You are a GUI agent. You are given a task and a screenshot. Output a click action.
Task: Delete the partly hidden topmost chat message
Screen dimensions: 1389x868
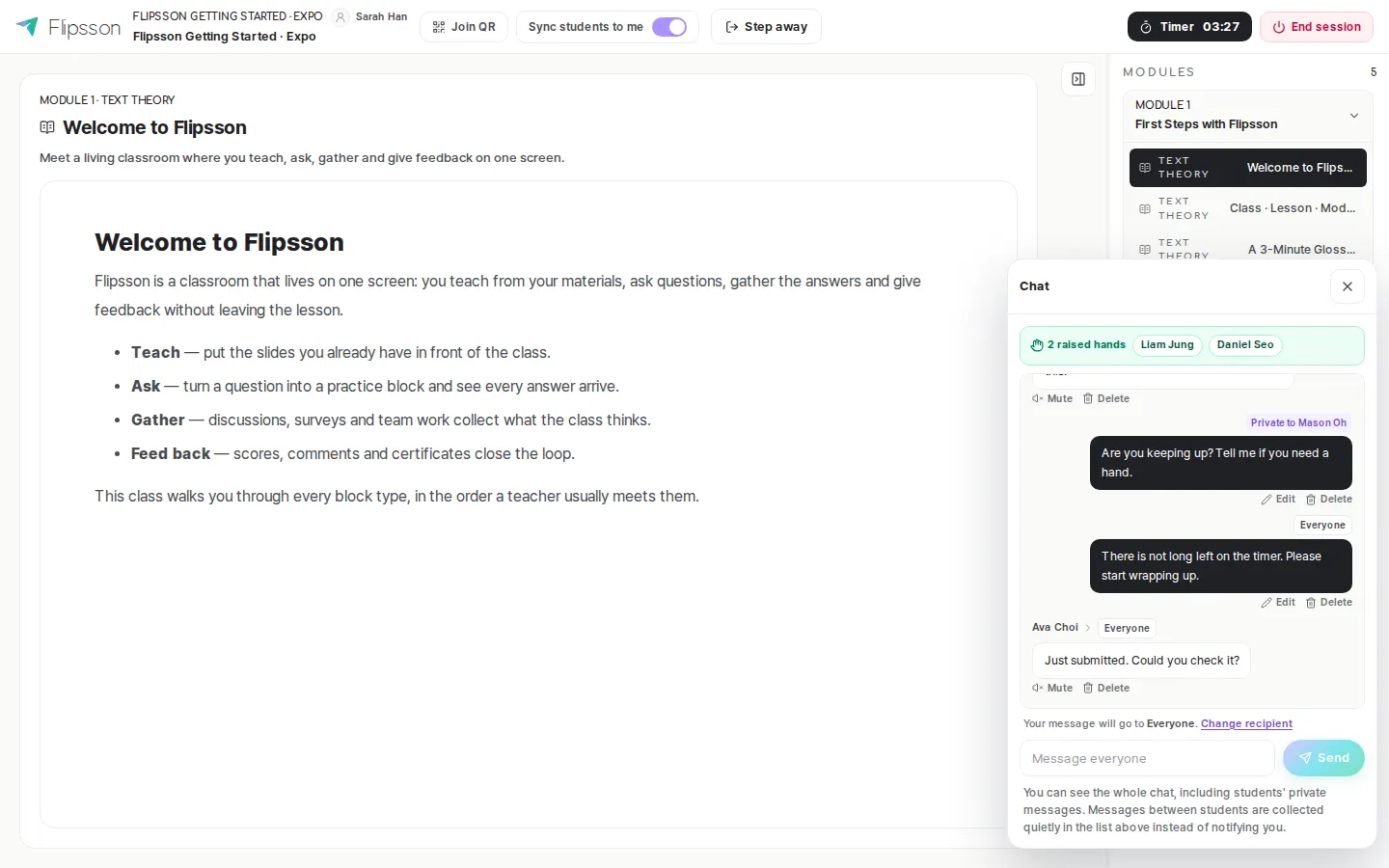[1106, 399]
